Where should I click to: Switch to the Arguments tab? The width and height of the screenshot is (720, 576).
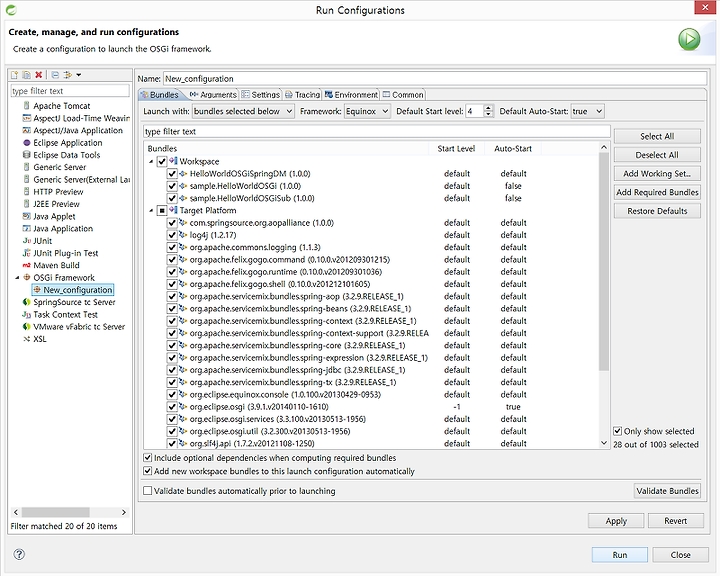tap(213, 95)
